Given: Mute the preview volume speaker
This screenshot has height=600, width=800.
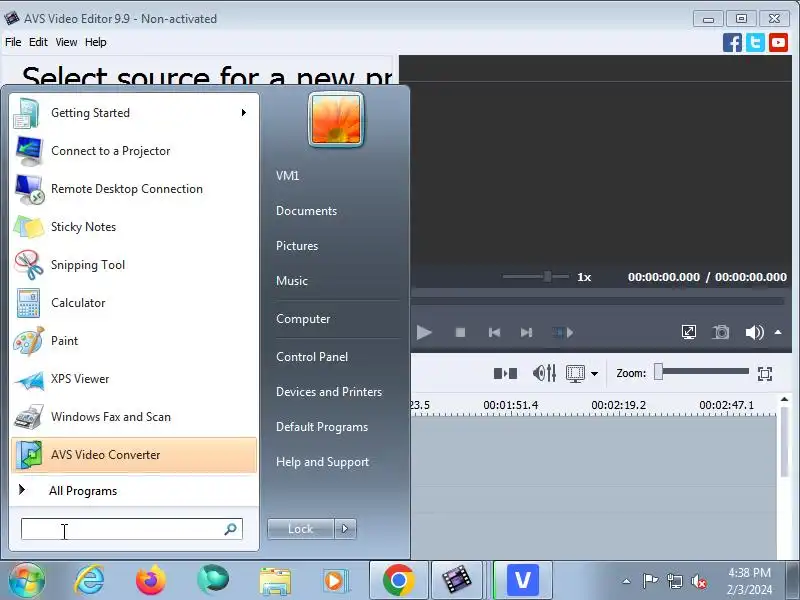Looking at the screenshot, I should point(754,332).
